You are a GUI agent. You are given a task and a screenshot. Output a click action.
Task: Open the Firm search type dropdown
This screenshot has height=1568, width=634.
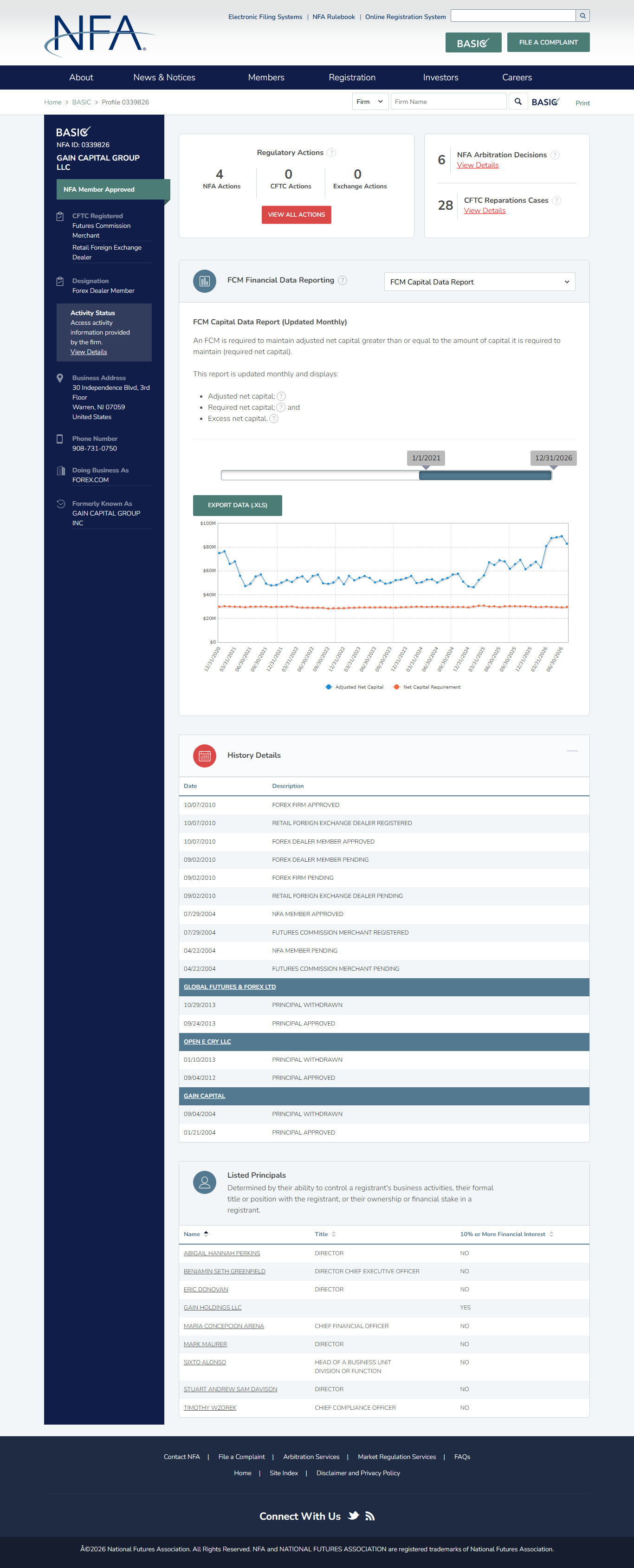[370, 102]
